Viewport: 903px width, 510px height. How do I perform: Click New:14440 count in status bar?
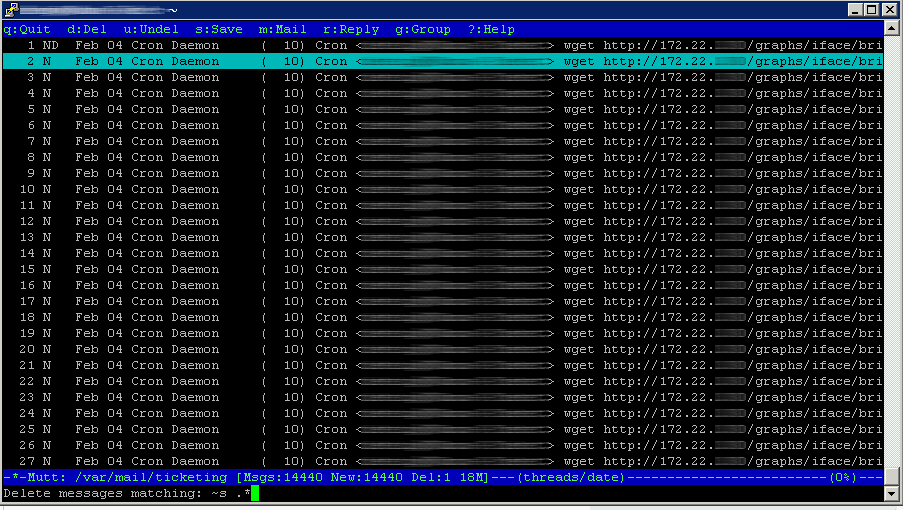pos(366,477)
